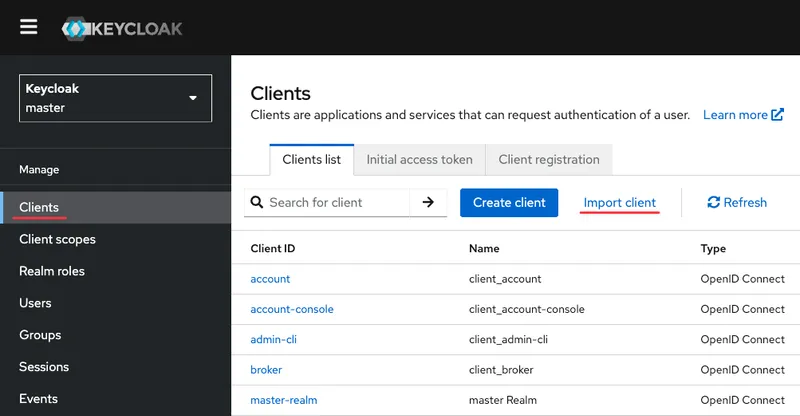
Task: Open the Learn more external link
Action: [x=743, y=115]
